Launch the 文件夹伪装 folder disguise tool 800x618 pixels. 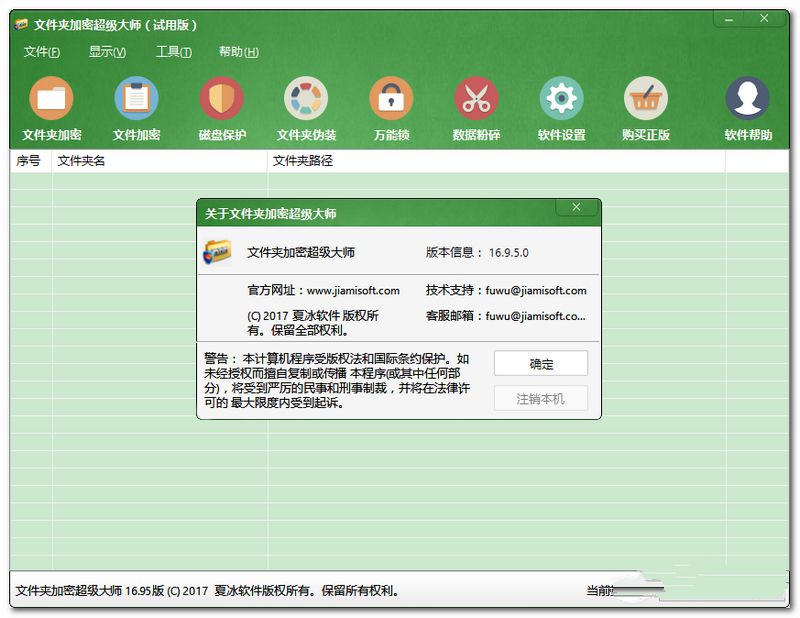306,99
